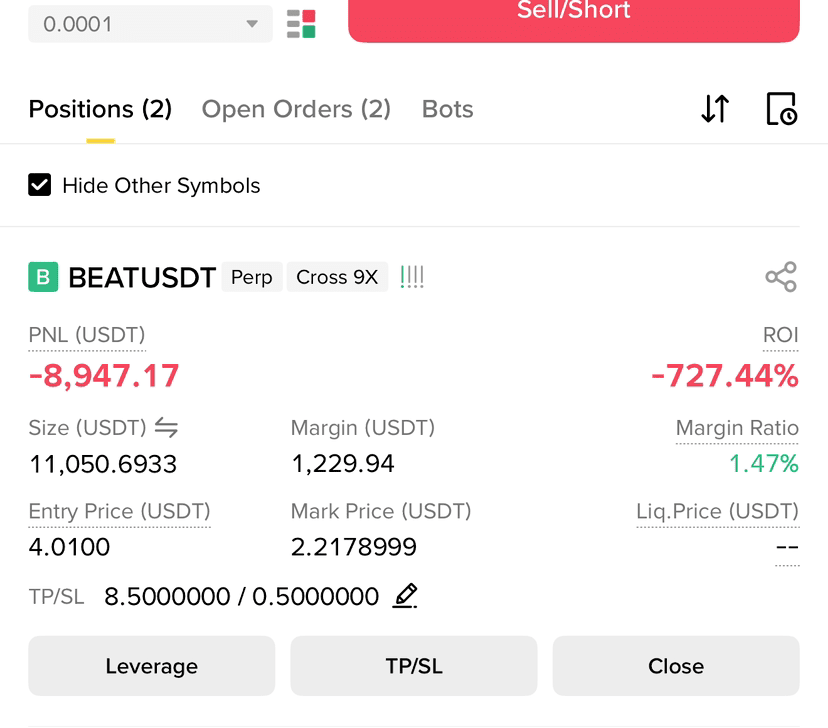Select the Positions (2) tab
This screenshot has width=828, height=728.
pyautogui.click(x=100, y=109)
